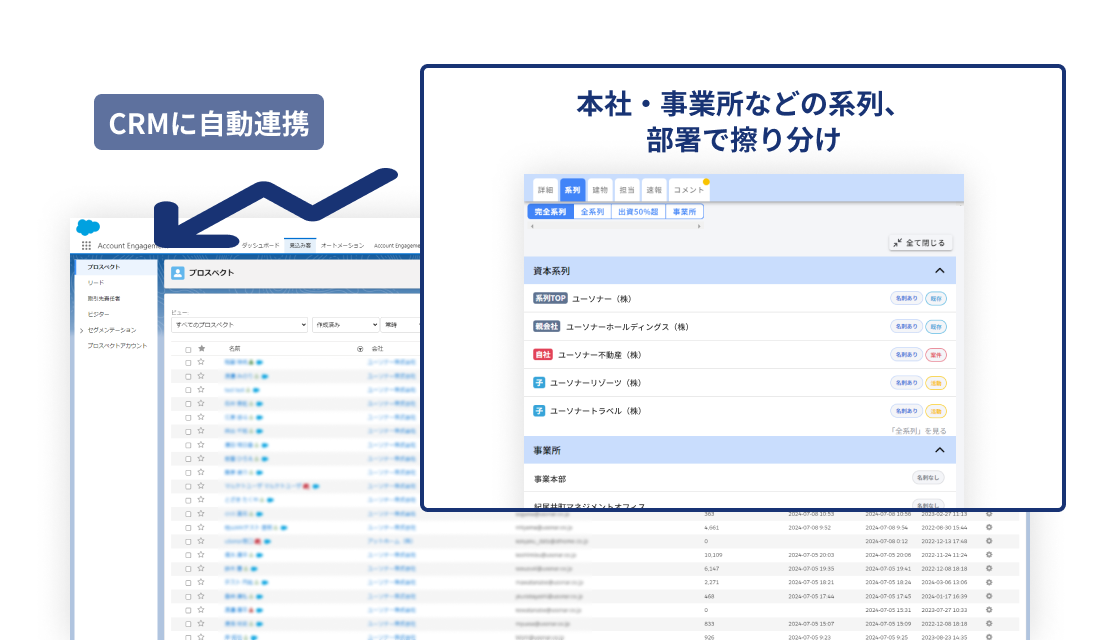The height and width of the screenshot is (640, 1100).
Task: Tick checkbox for row scoring 6,147
Action: 188,569
